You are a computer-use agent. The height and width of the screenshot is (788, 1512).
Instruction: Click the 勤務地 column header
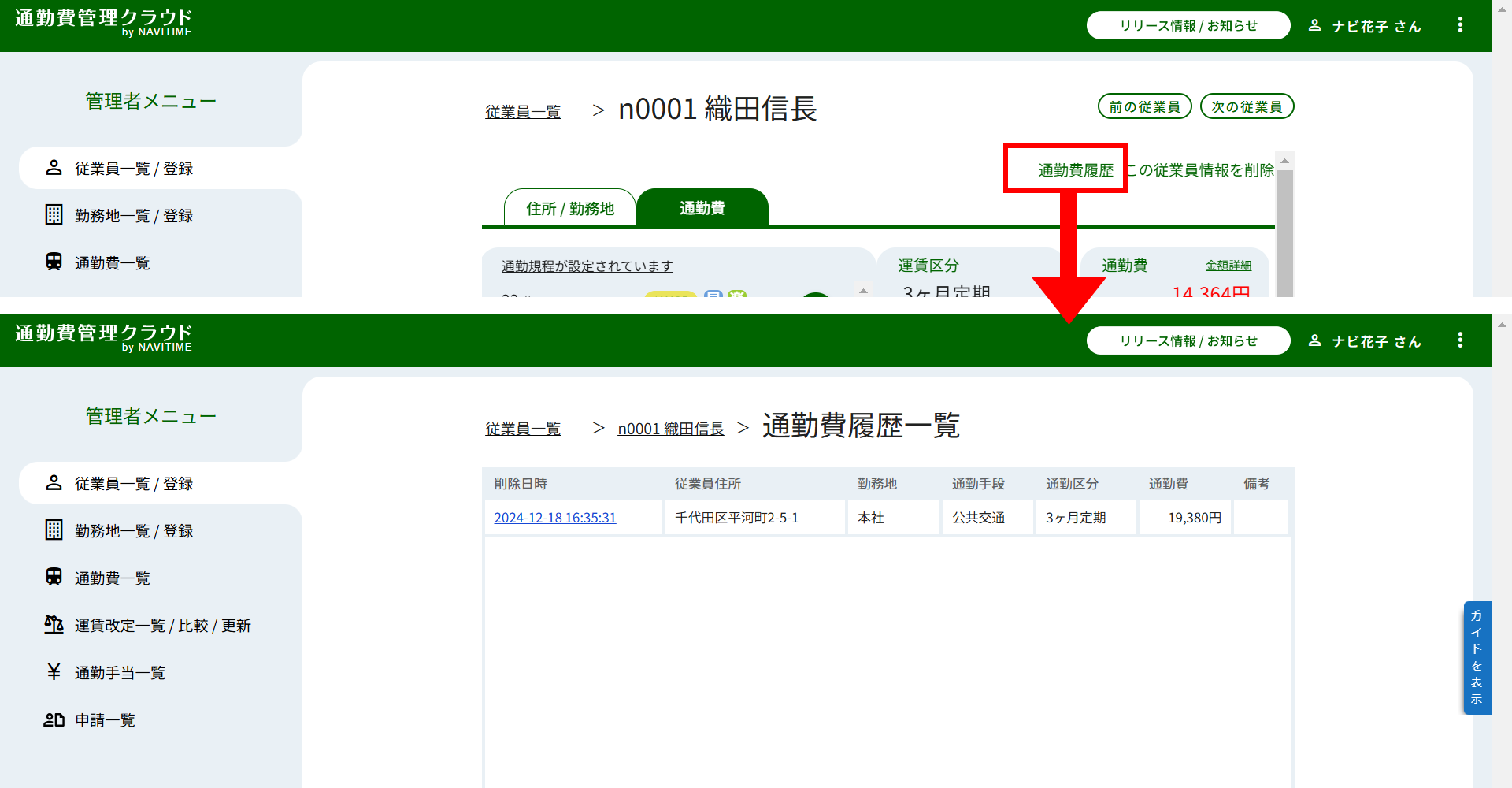(x=877, y=484)
